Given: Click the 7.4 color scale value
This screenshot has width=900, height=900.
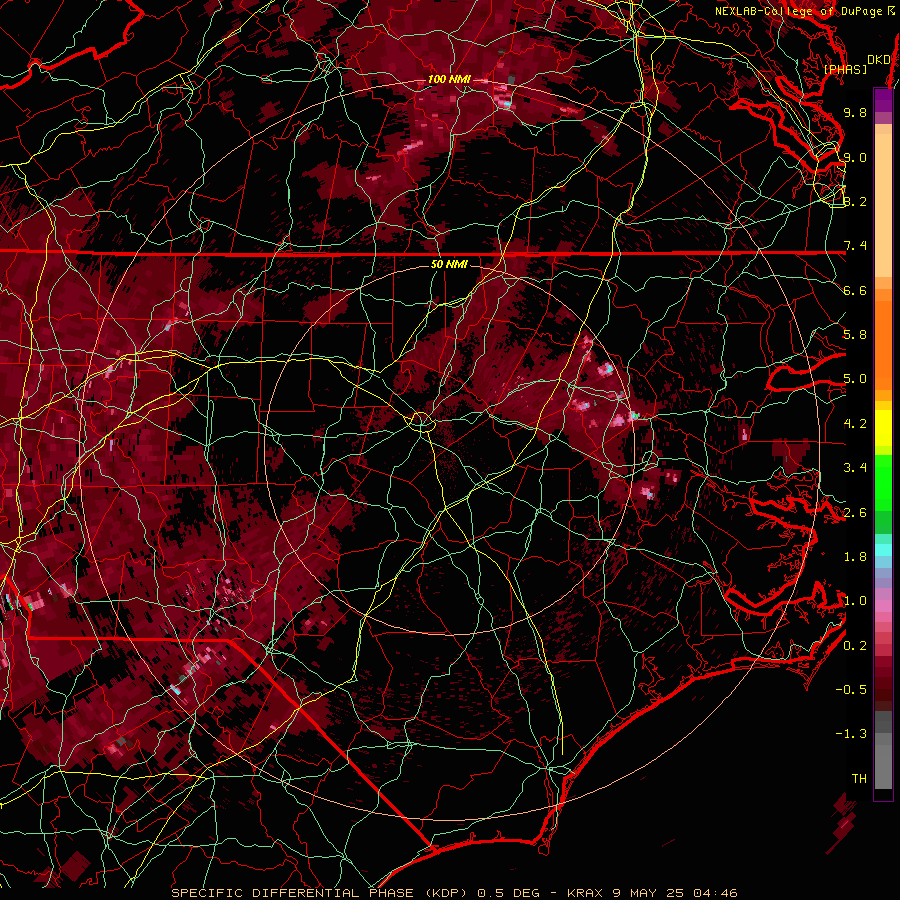Looking at the screenshot, I should click(855, 246).
